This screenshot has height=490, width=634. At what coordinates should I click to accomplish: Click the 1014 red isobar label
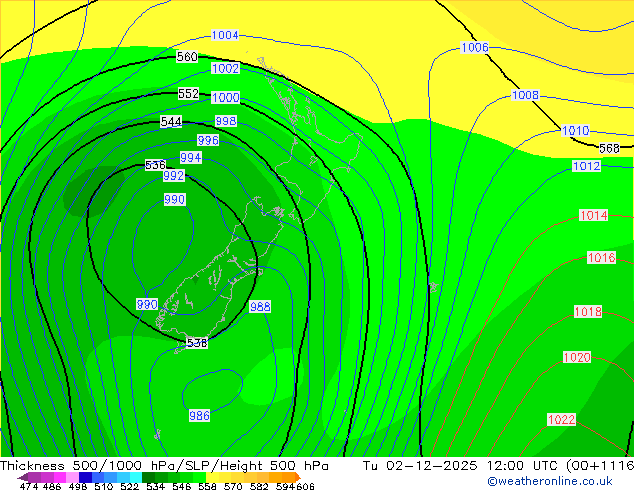pos(593,216)
